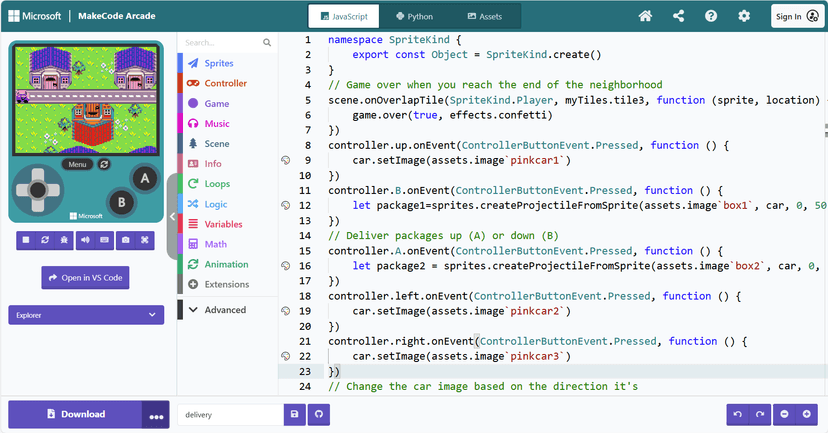Screen dimensions: 828x433
Task: Click the Microsoft logo
Action: [35, 16]
